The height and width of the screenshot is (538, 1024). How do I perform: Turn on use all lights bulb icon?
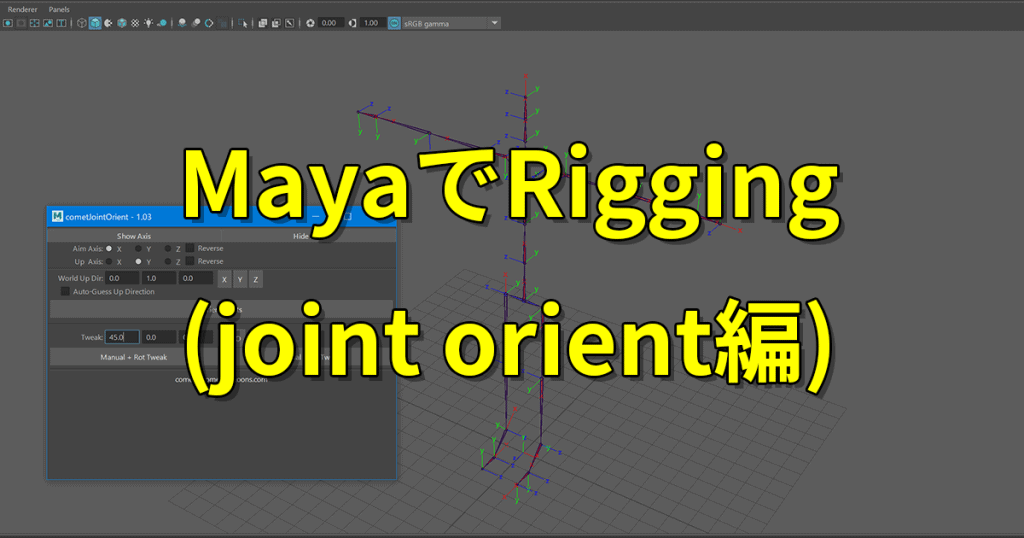tap(149, 23)
